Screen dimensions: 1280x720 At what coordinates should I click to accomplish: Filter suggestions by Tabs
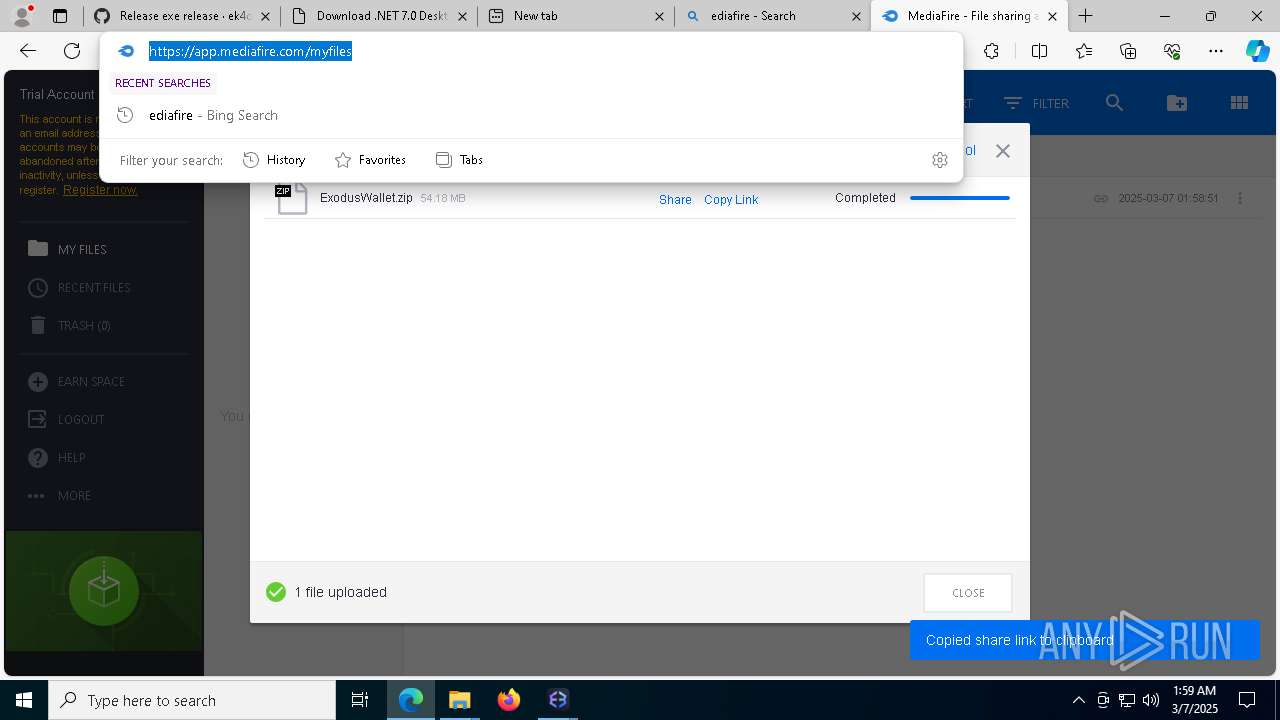[459, 160]
